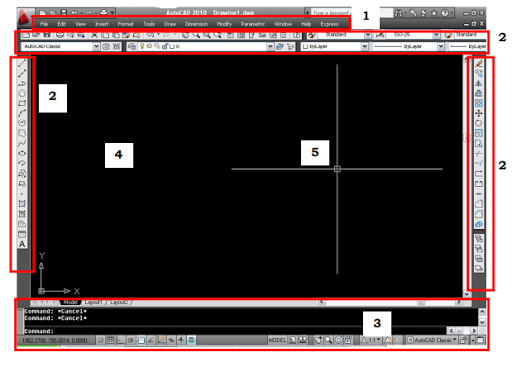The width and height of the screenshot is (512, 367).
Task: Select the Mirror tool
Action: (x=479, y=83)
